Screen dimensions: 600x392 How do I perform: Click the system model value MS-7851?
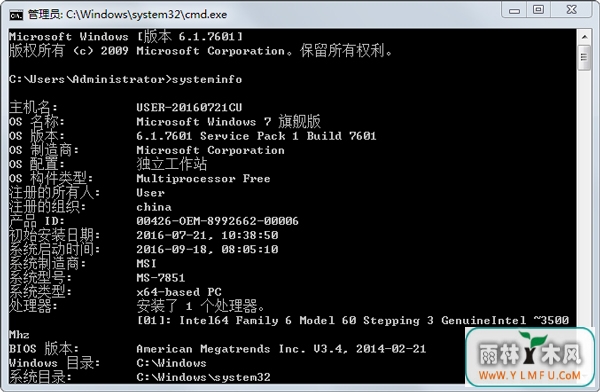161,278
